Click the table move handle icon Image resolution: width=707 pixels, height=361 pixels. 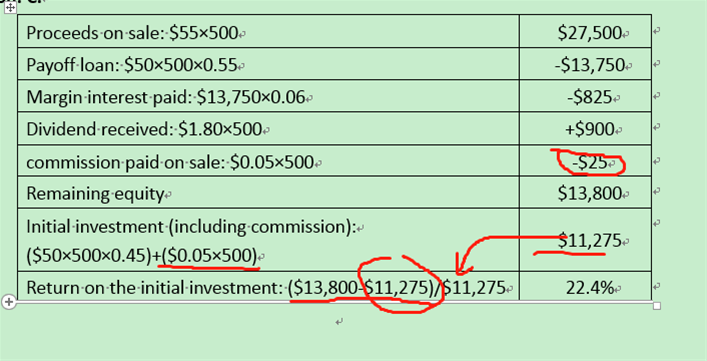tap(10, 7)
